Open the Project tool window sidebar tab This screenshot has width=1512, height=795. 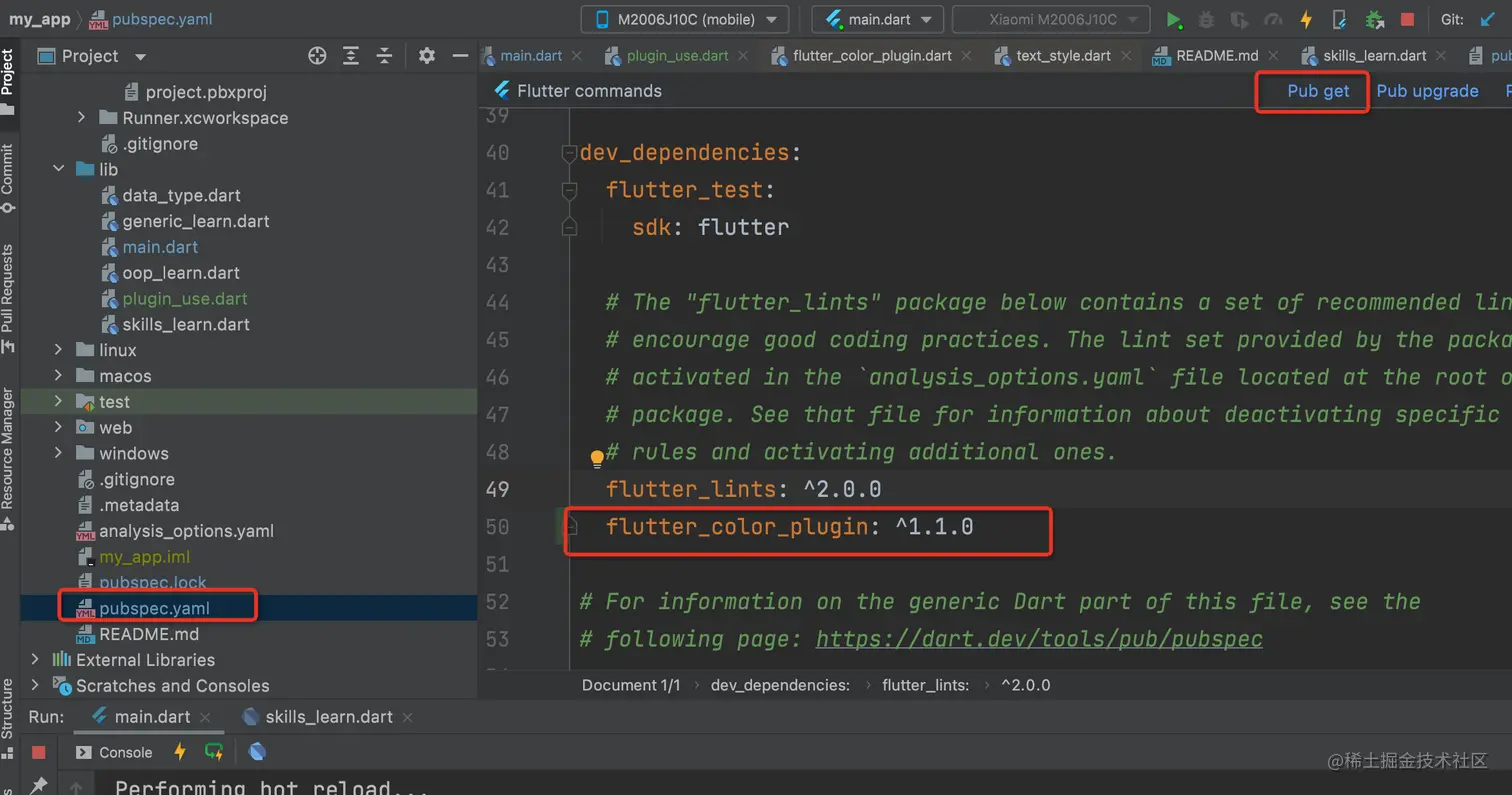(8, 80)
